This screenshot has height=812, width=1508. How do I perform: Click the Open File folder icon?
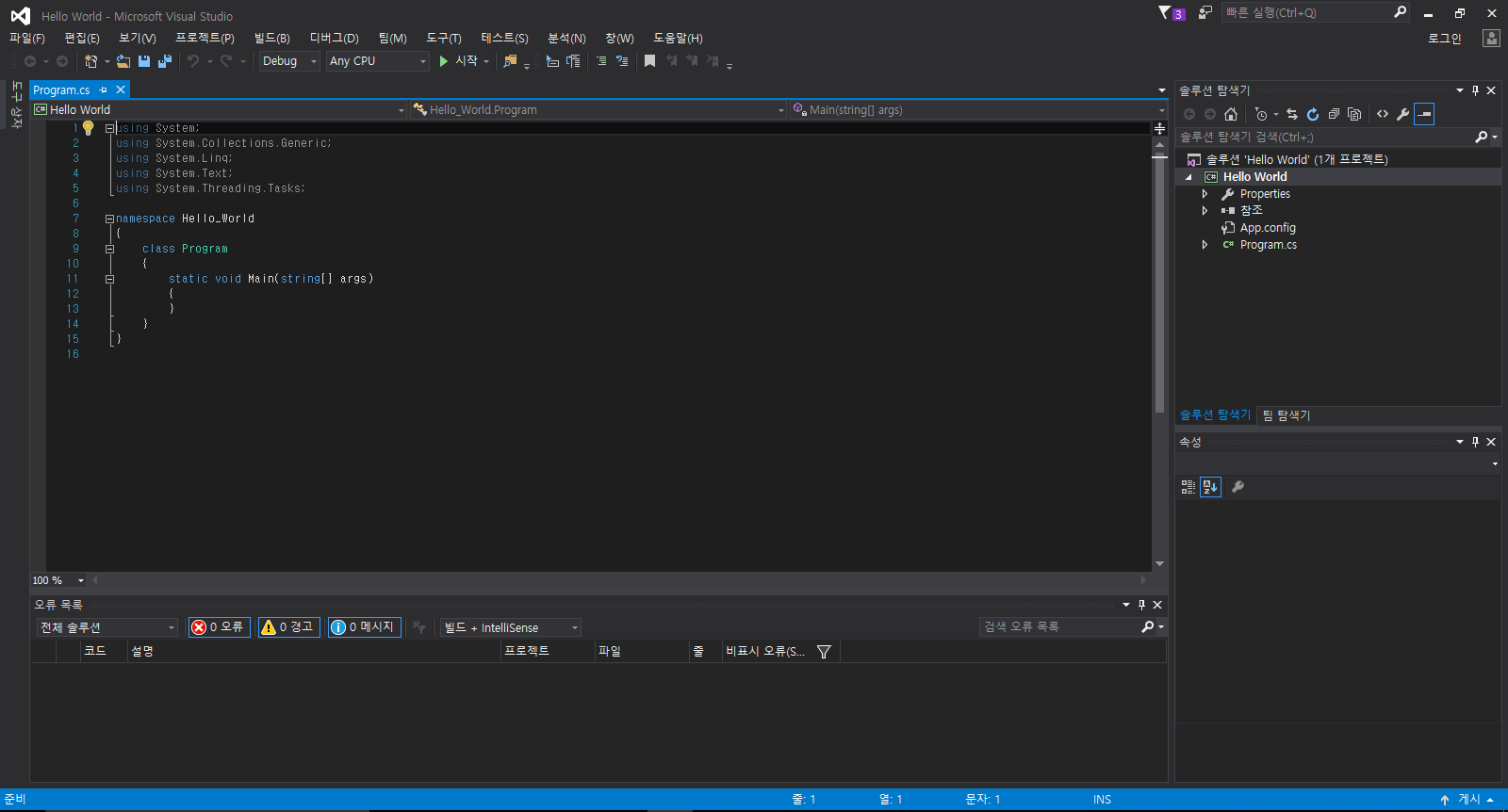pyautogui.click(x=123, y=61)
